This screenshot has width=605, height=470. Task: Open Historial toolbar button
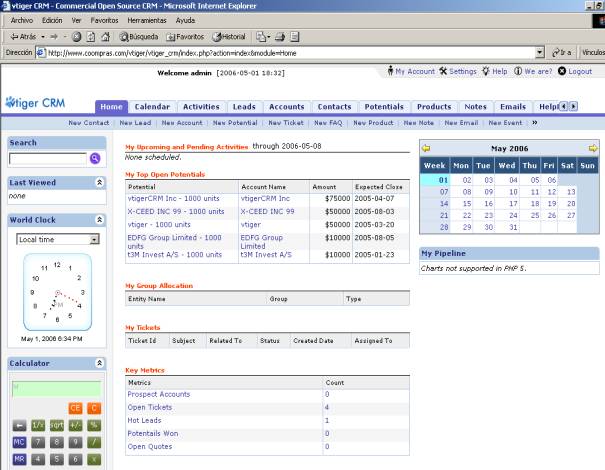(x=229, y=37)
